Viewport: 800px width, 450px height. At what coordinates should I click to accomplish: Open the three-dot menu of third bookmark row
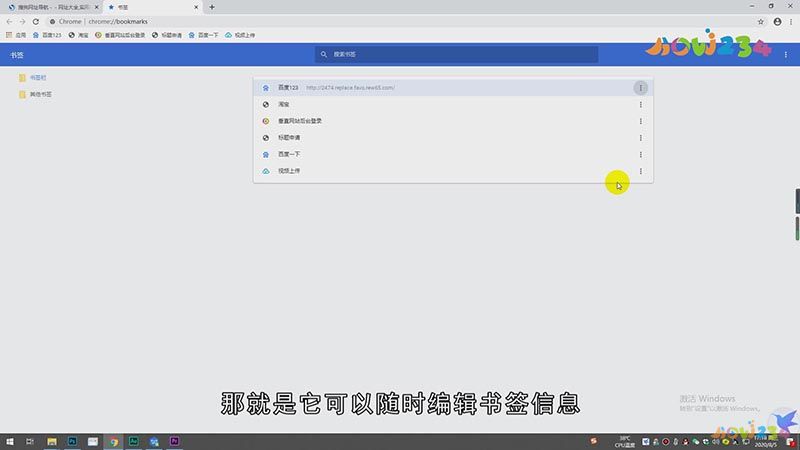(x=640, y=121)
